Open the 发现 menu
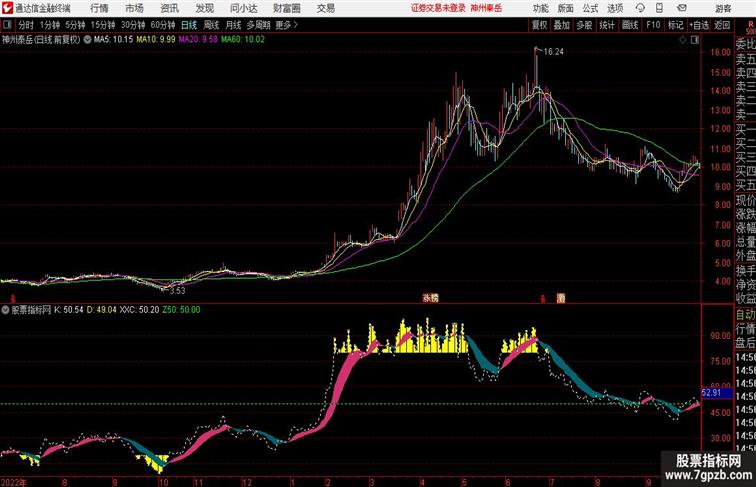756x487 pixels. (x=204, y=8)
